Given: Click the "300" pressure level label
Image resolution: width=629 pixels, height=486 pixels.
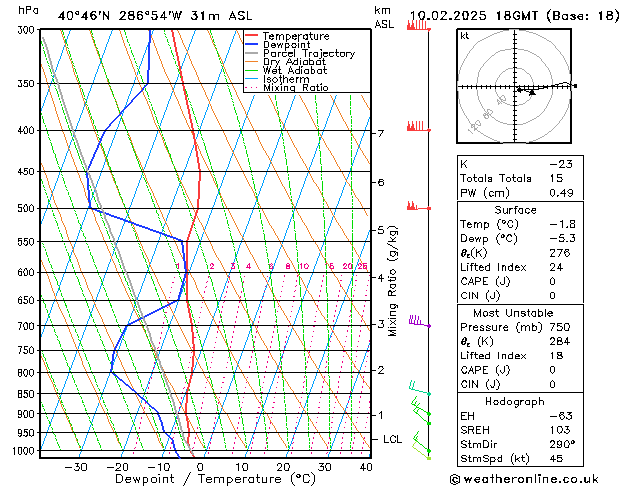Looking at the screenshot, I should [x=28, y=30].
